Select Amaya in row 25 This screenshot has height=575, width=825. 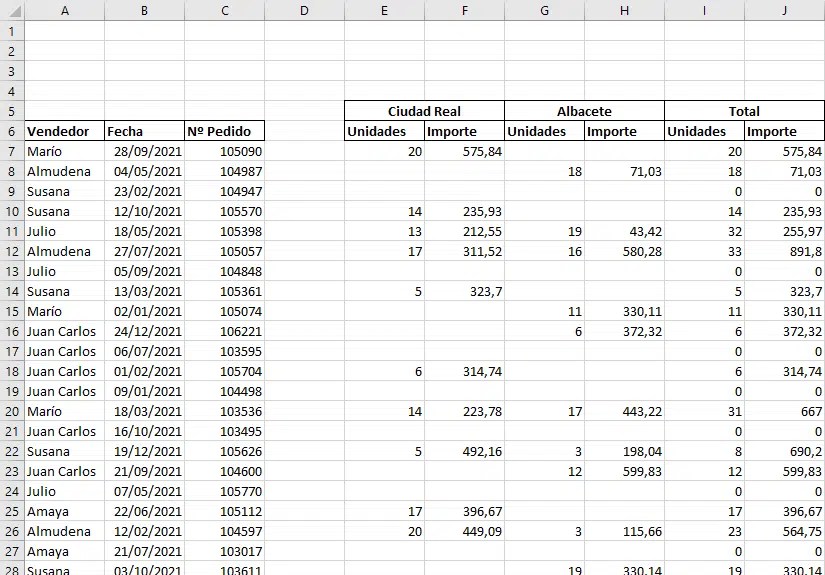tap(65, 511)
